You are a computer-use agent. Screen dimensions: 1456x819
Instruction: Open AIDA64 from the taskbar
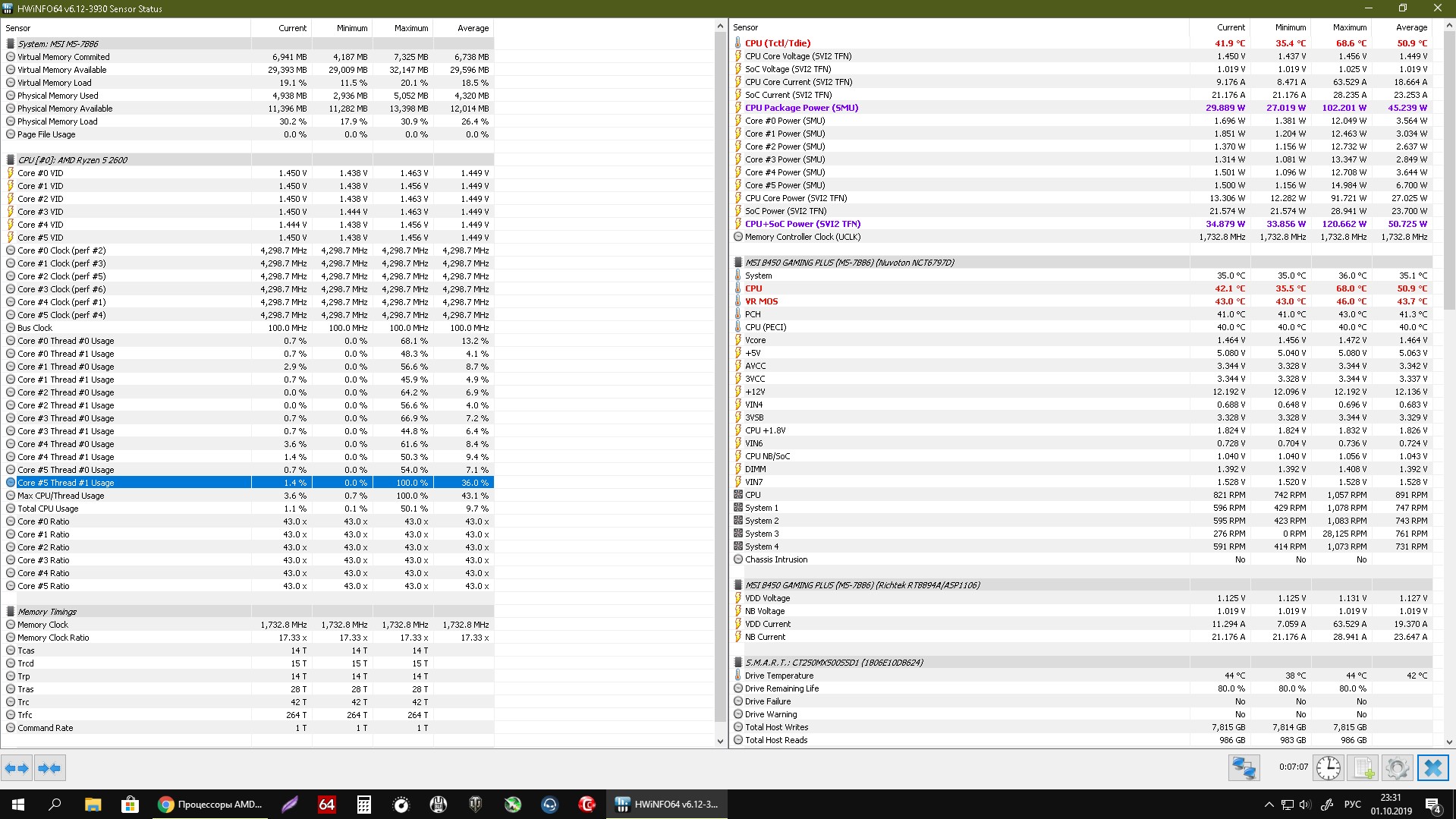[x=327, y=805]
